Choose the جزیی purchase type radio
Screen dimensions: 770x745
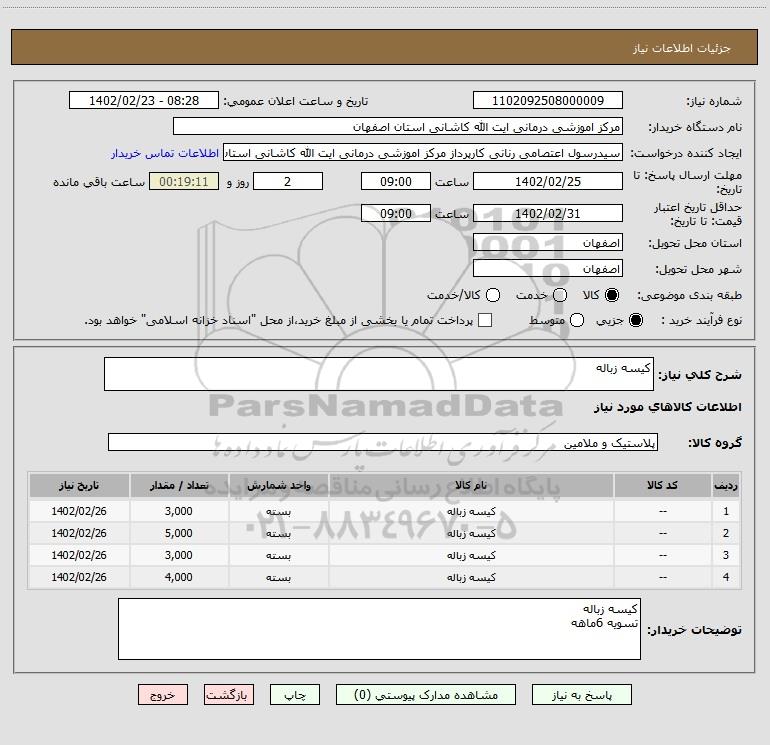(635, 320)
